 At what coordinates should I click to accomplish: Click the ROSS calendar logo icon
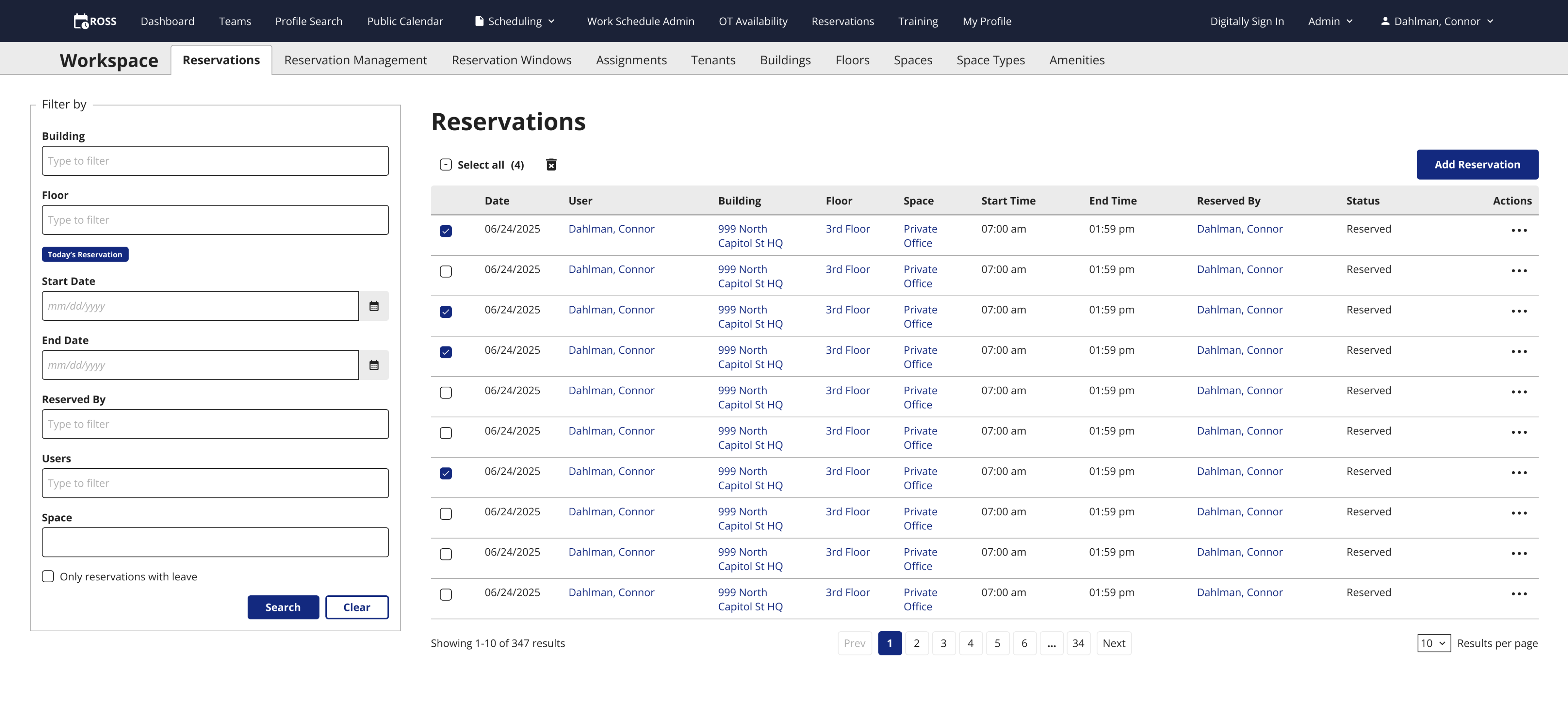81,21
